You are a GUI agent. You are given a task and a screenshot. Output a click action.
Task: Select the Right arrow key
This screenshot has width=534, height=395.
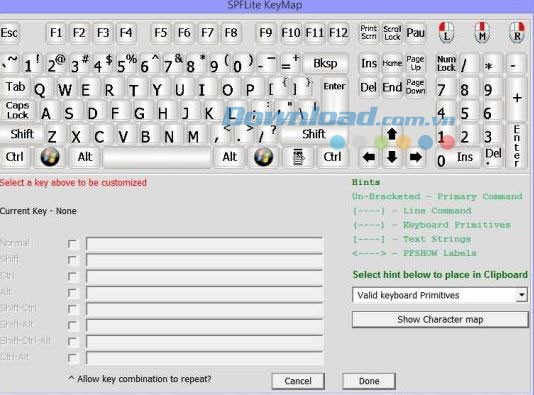click(415, 157)
